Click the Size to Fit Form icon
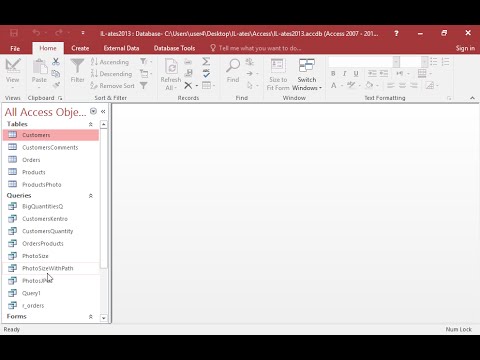480x360 pixels. pos(278,66)
